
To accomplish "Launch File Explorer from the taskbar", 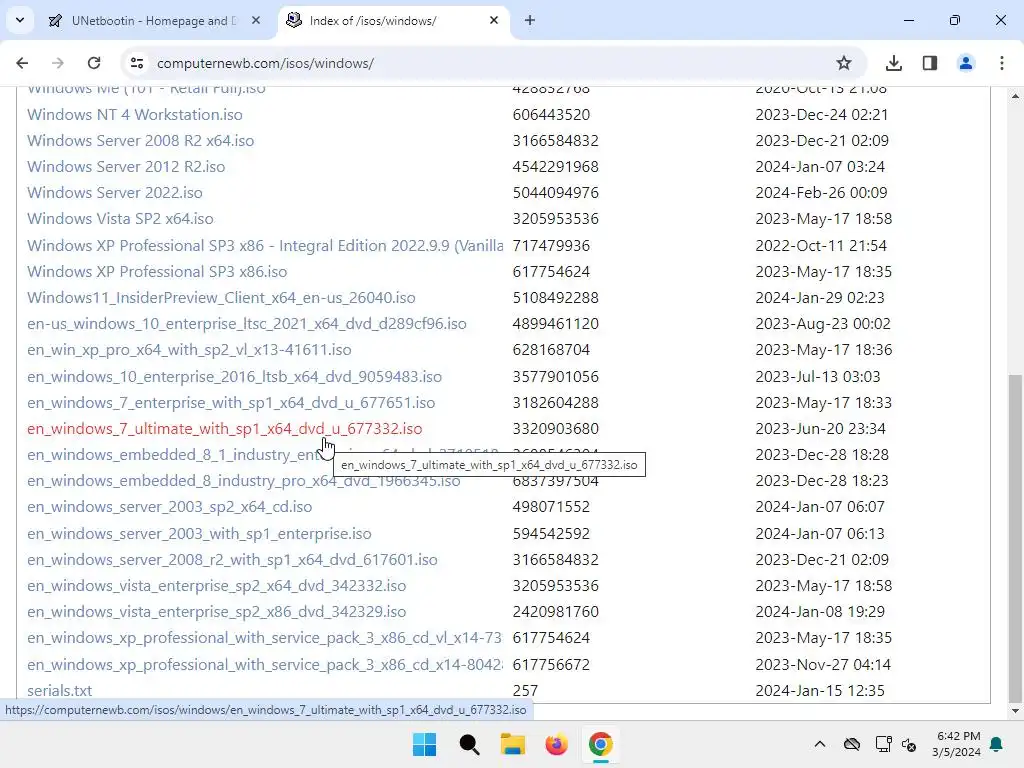I will [x=513, y=744].
